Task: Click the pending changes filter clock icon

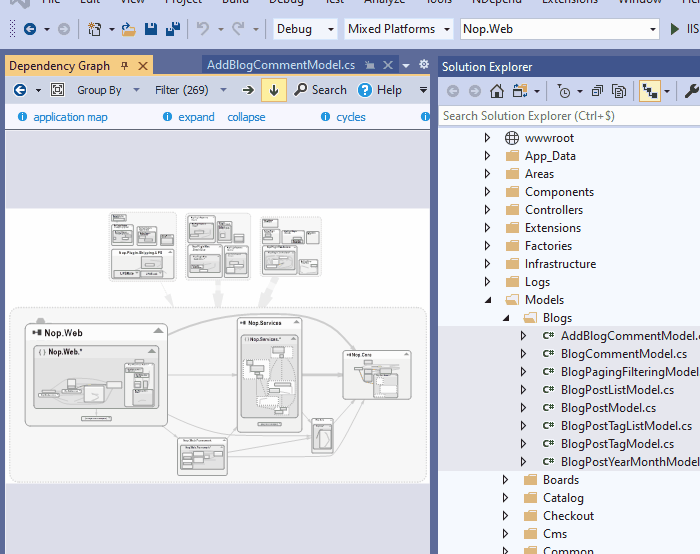Action: [x=566, y=91]
